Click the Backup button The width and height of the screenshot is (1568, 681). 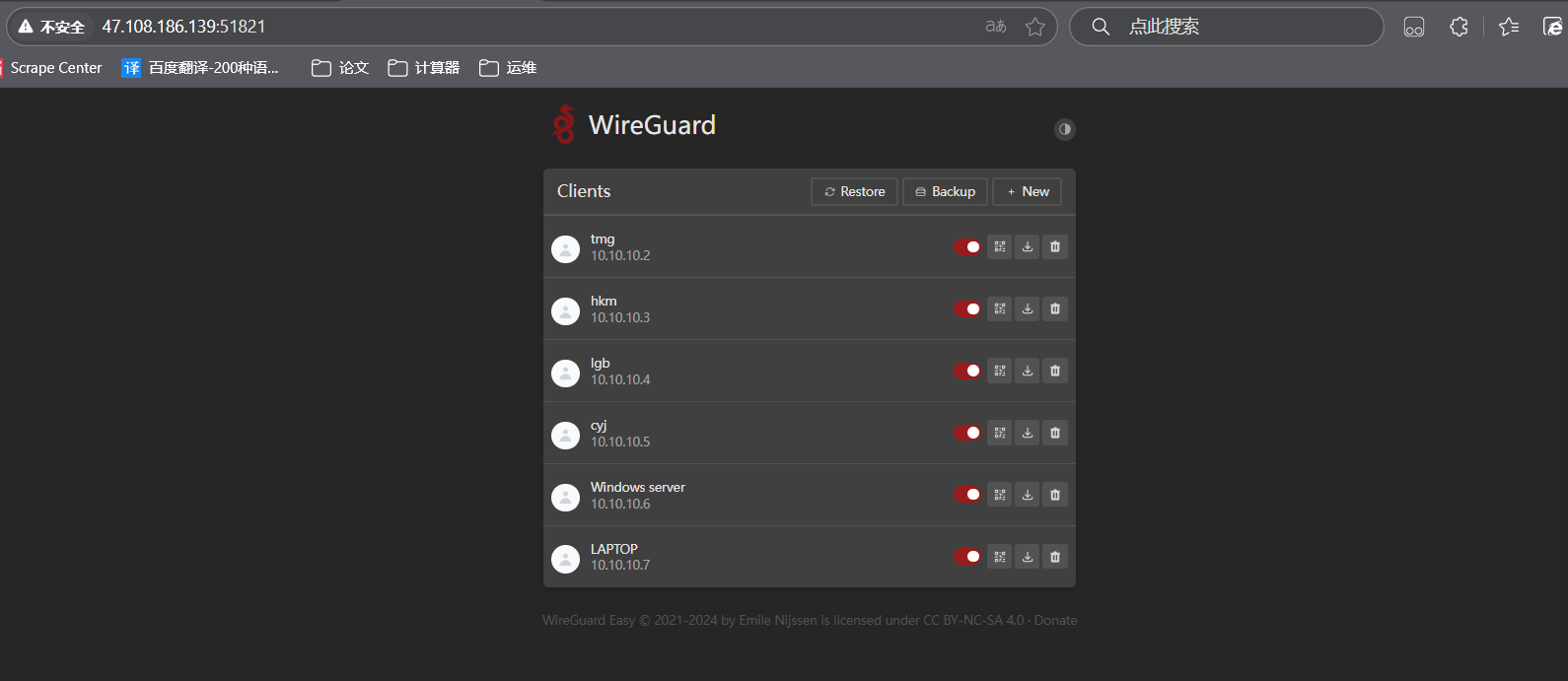click(x=945, y=191)
